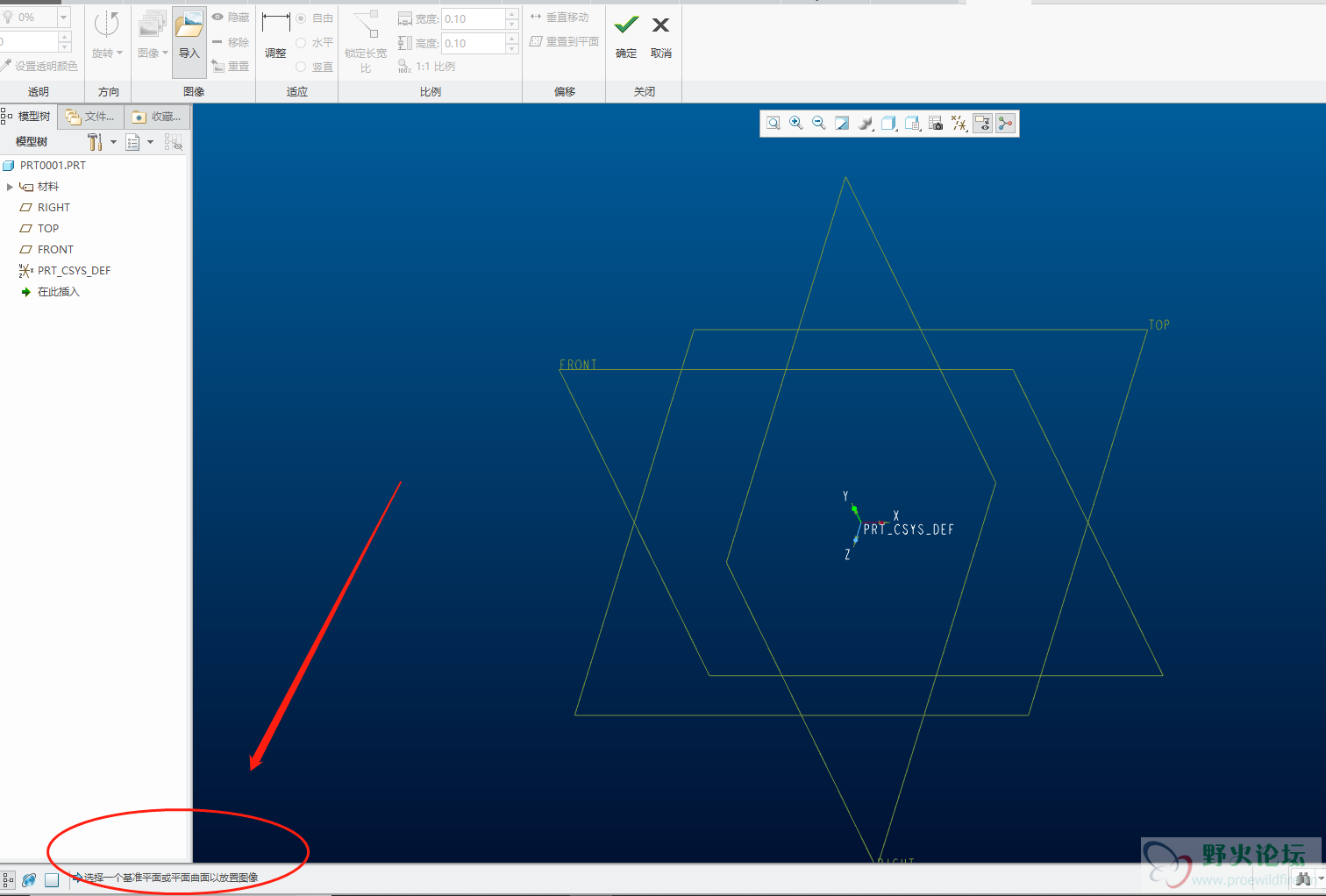Open the transparency 0% dropdown arrow
Viewport: 1326px width, 896px height.
pos(63,18)
